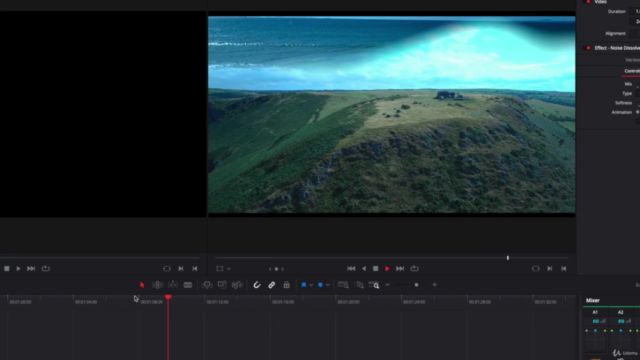The image size is (640, 360).
Task: Click the Mixer panel title
Action: [593, 300]
